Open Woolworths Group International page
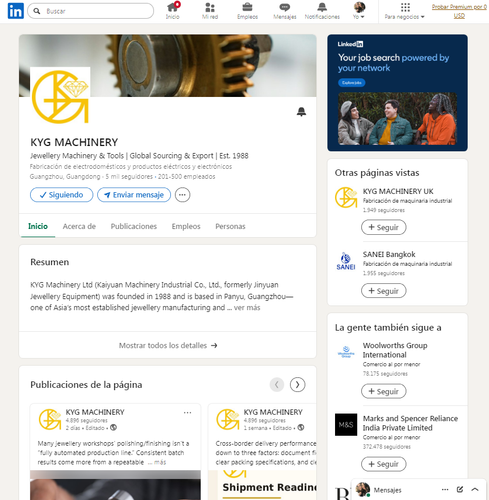The image size is (489, 500). [395, 350]
